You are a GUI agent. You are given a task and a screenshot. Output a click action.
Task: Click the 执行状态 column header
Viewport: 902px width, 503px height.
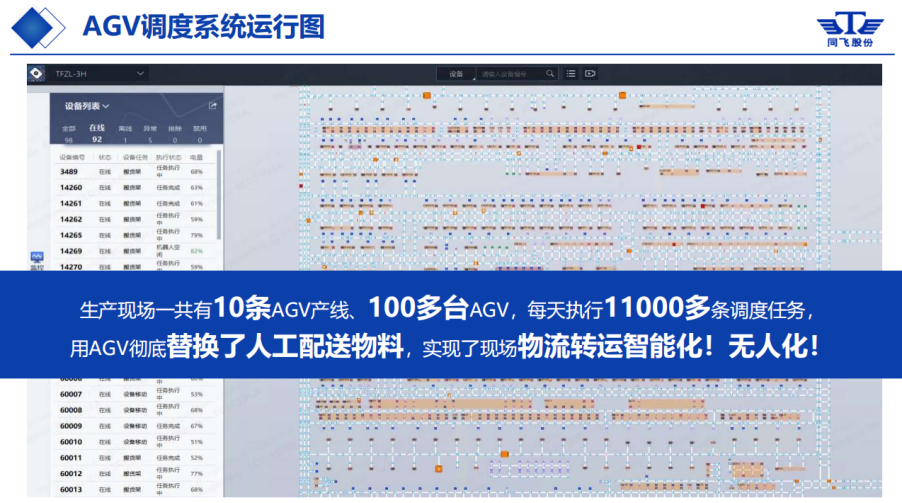[168, 157]
